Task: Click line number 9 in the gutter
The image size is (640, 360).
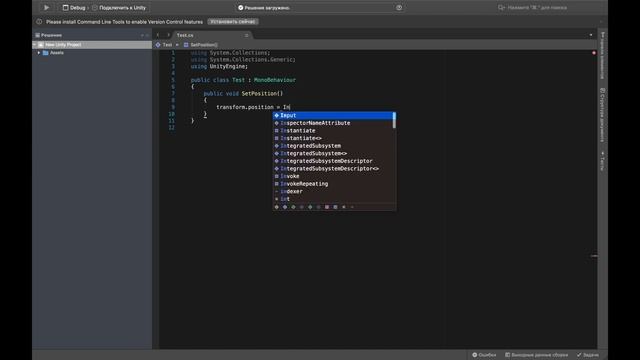Action: pos(173,107)
